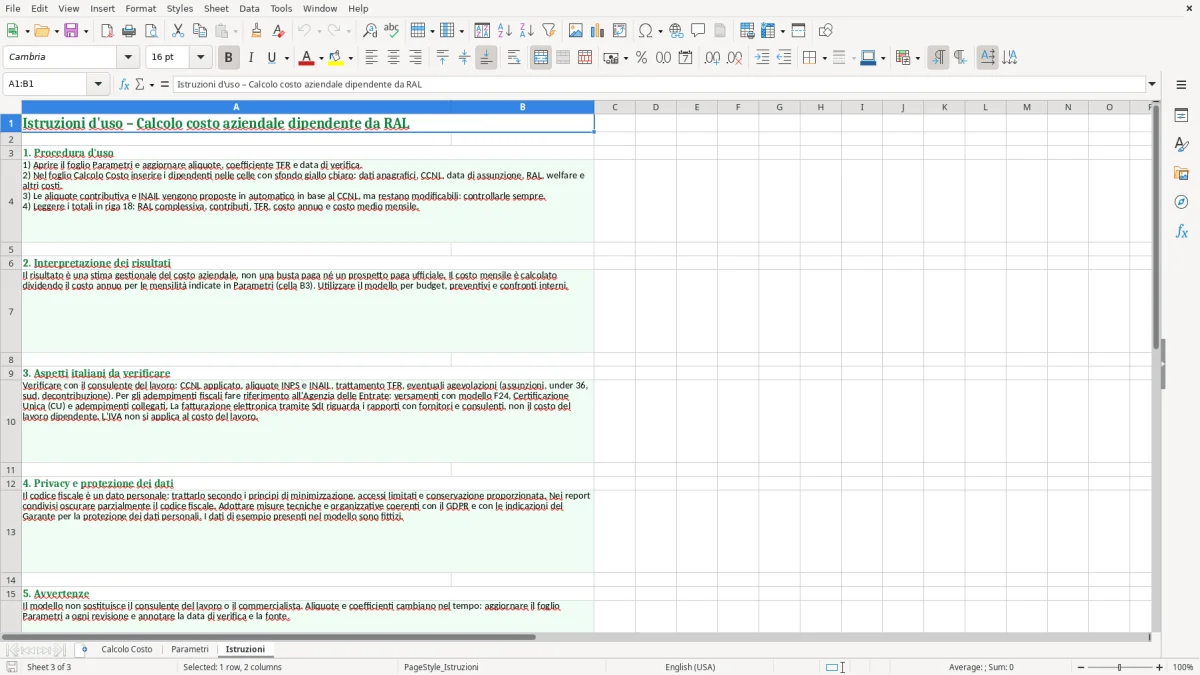Open the Conditional Formatting dropdown arrow
The image size is (1200, 675).
point(917,58)
